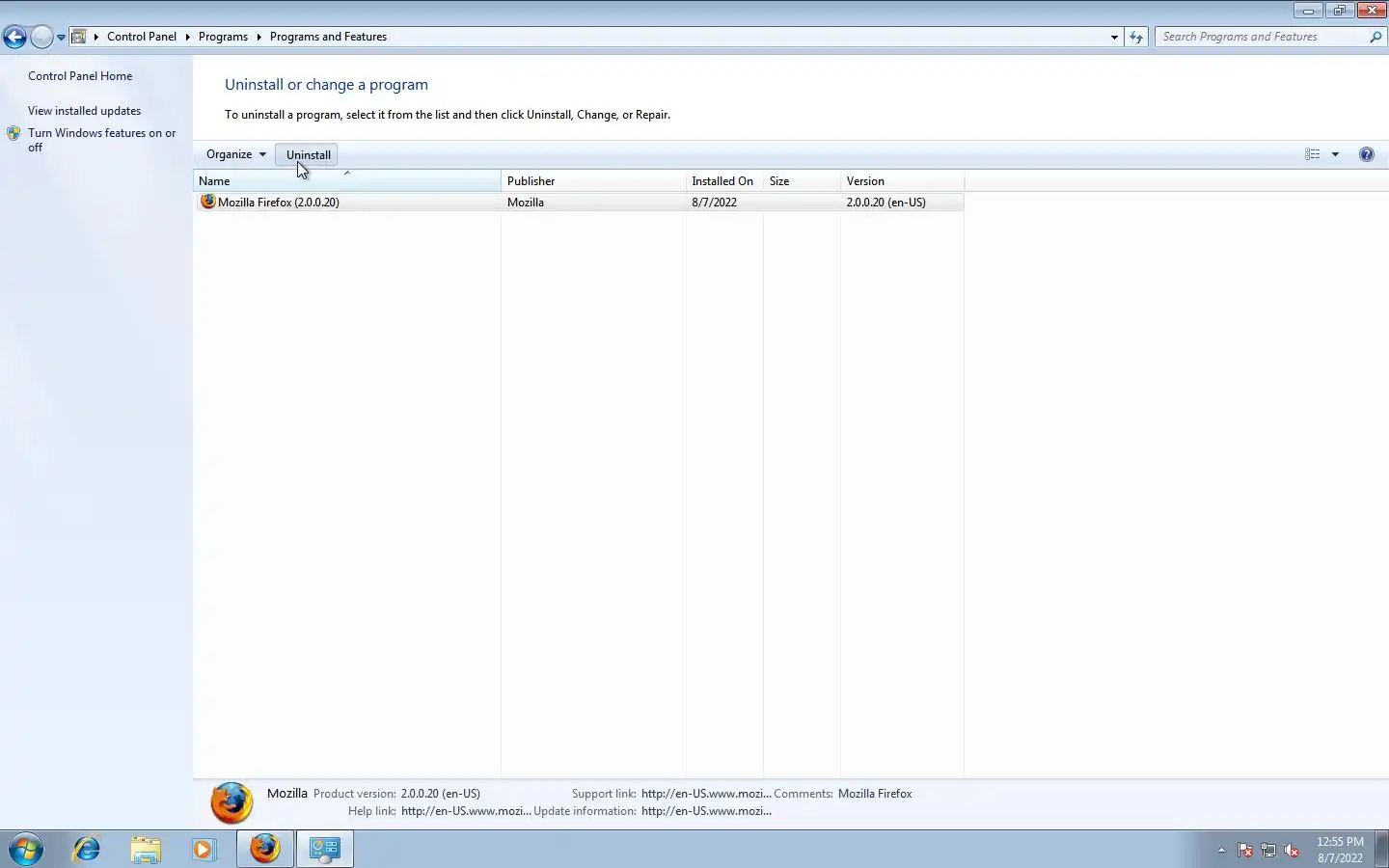This screenshot has height=868, width=1389.
Task: Click the taskbar clock showing 12:55 PM
Action: pos(1340,850)
